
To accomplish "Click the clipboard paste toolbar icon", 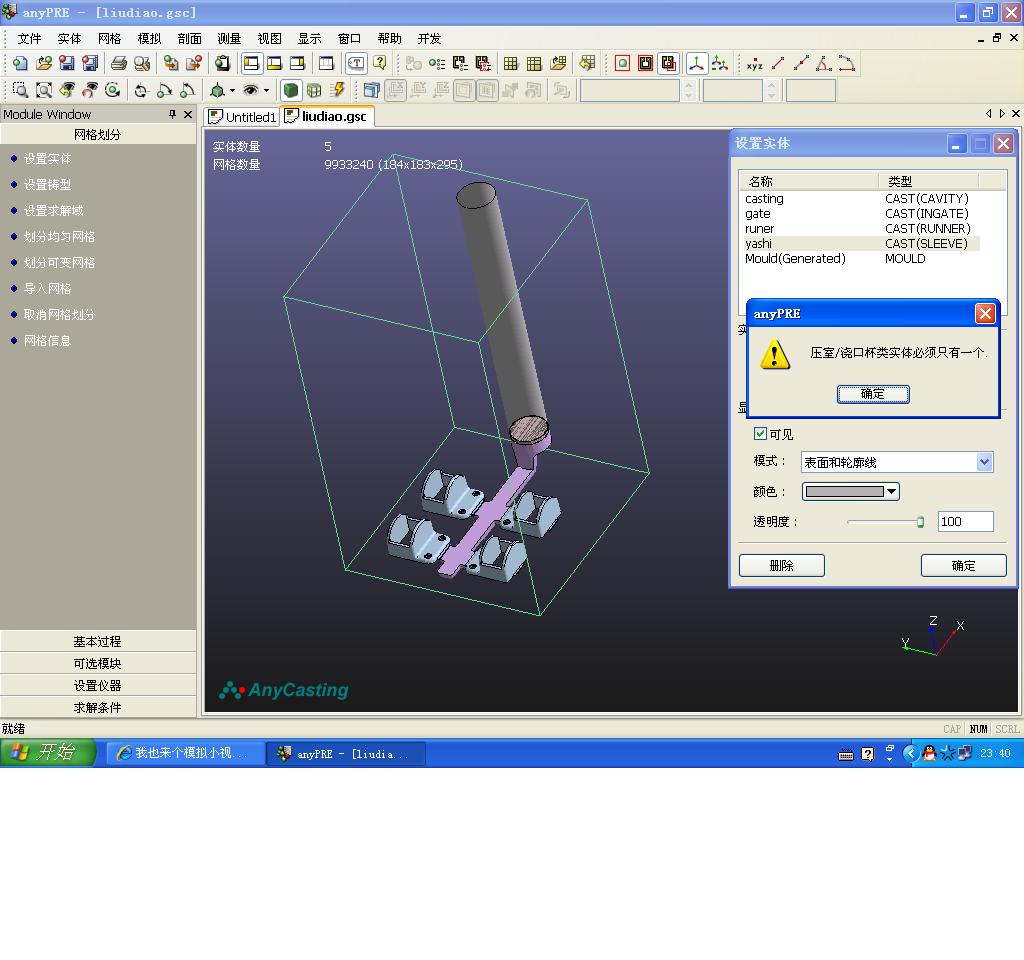I will [x=223, y=63].
